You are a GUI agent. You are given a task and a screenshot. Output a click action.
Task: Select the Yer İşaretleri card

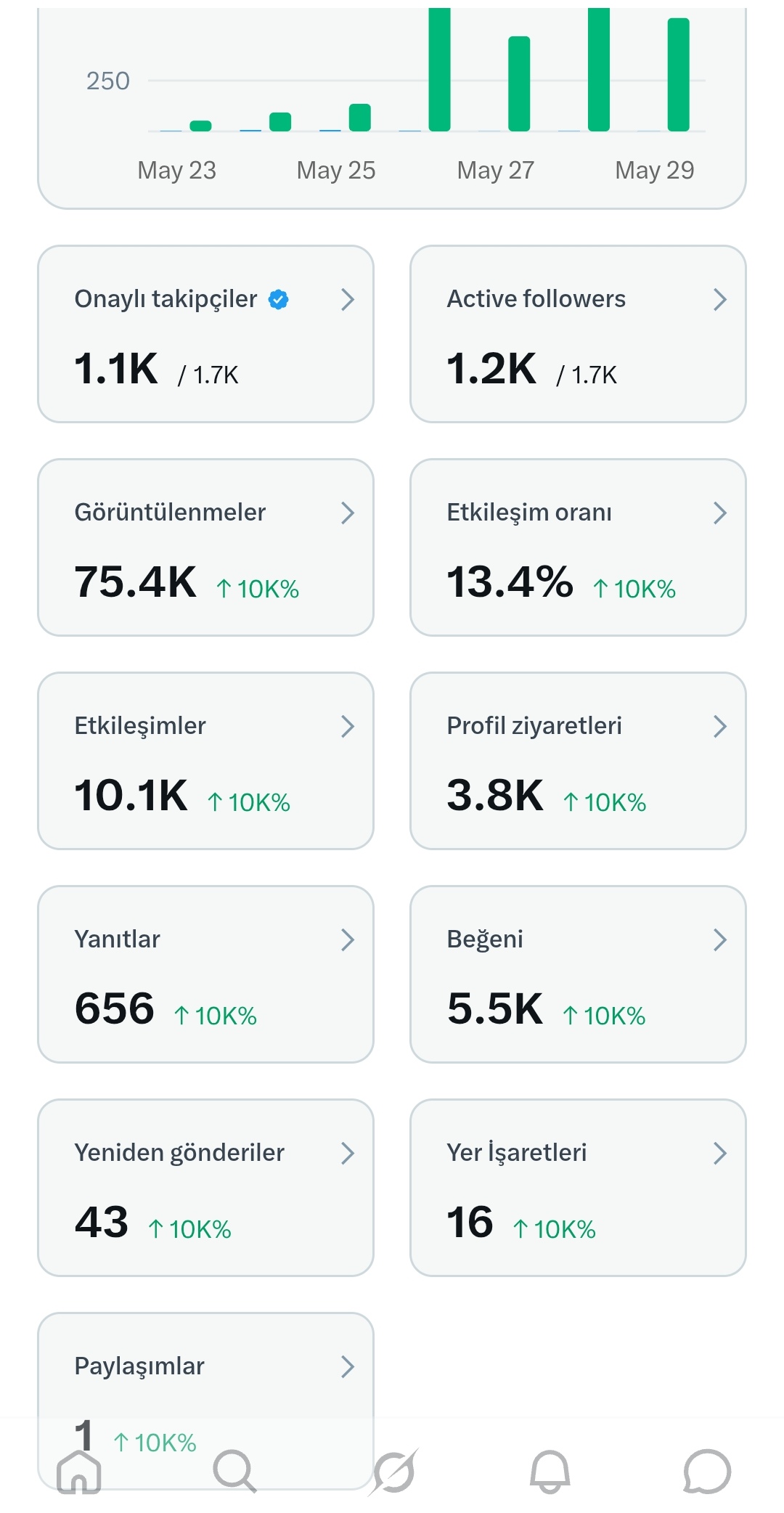click(578, 1188)
